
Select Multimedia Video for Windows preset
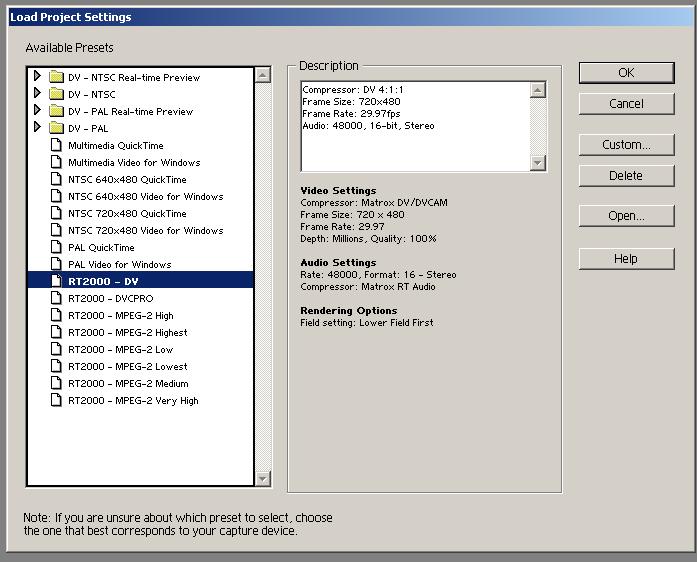pos(134,162)
